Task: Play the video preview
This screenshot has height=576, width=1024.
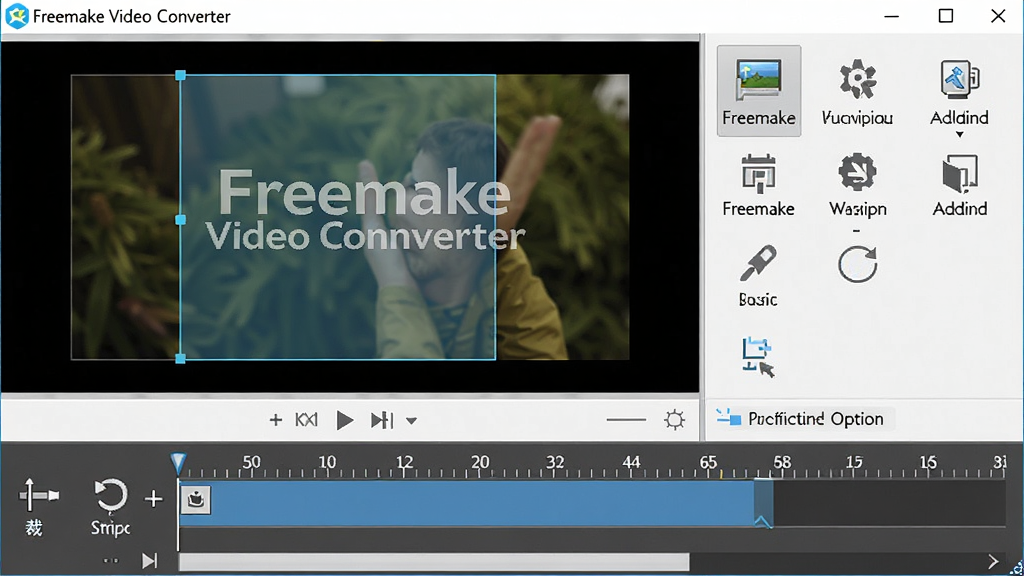Action: 344,420
